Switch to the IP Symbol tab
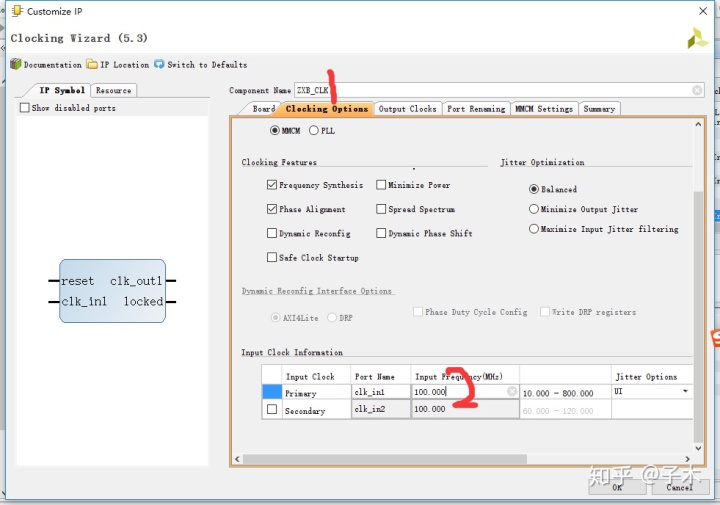 62,90
